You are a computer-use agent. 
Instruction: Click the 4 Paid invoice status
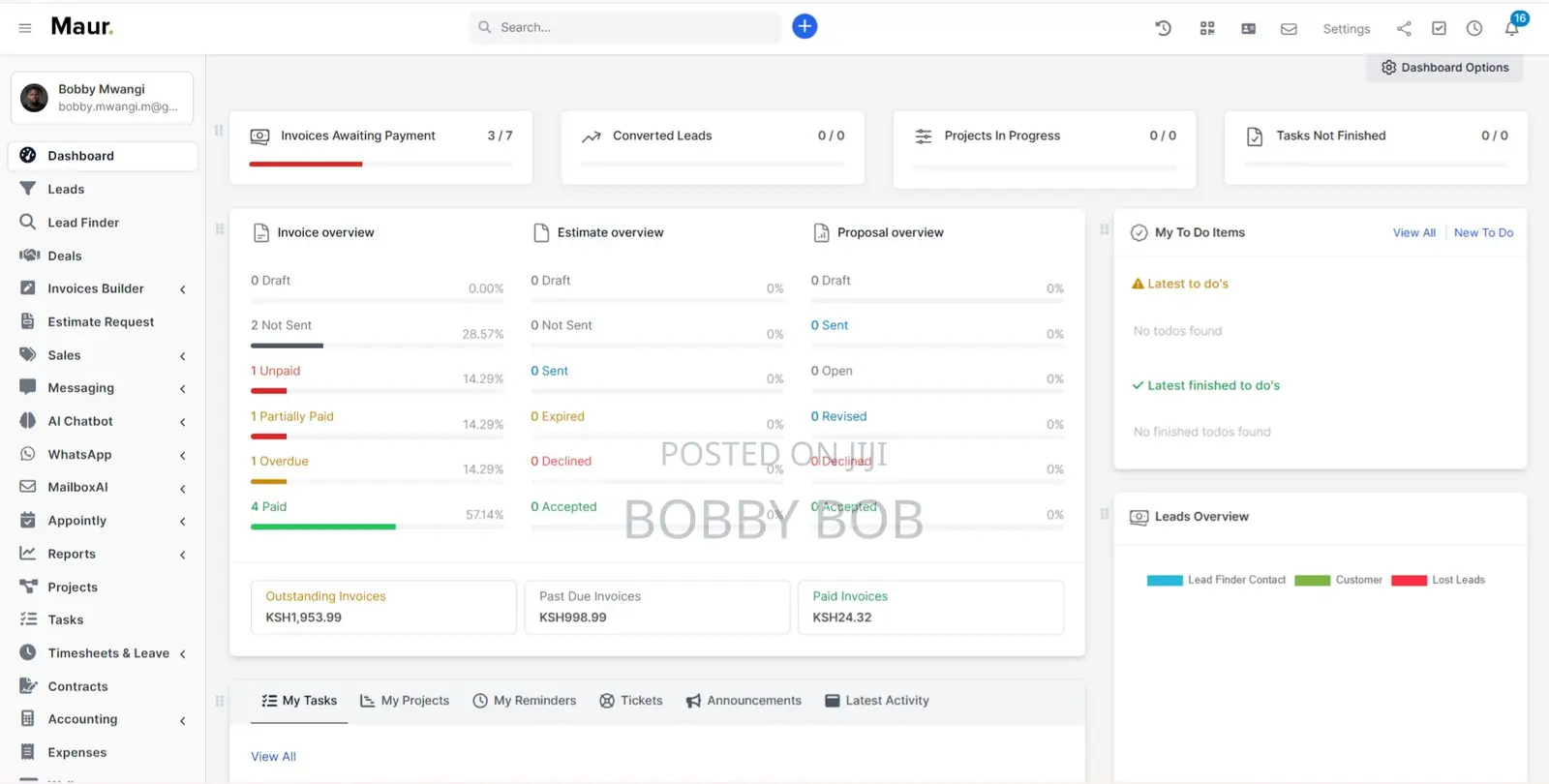269,506
